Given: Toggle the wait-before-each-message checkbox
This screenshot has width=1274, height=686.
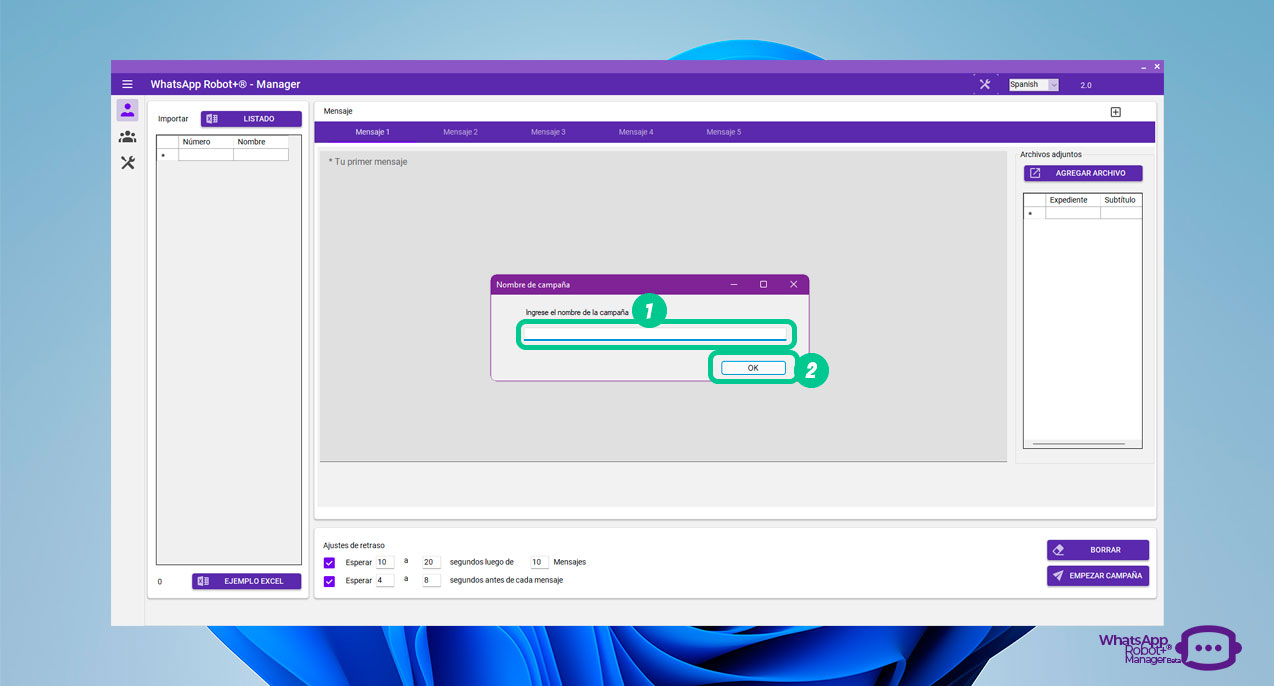Looking at the screenshot, I should point(329,581).
